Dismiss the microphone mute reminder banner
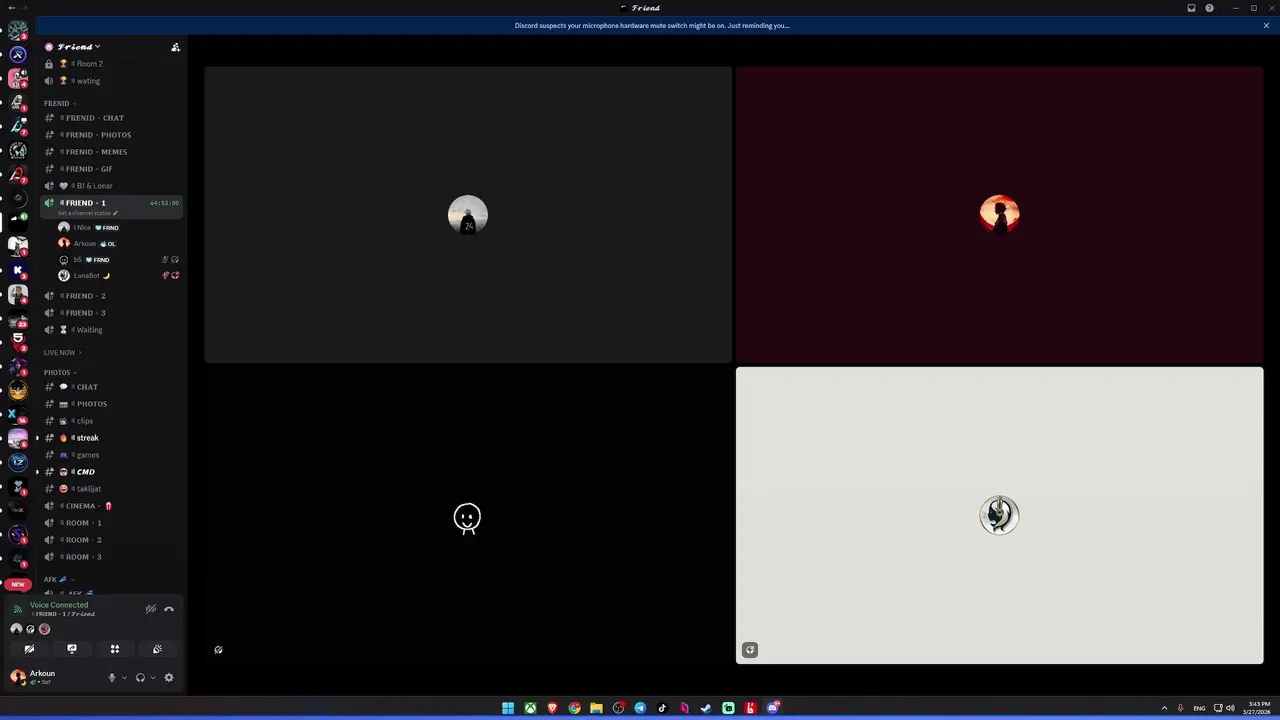This screenshot has width=1280, height=720. click(x=1266, y=26)
